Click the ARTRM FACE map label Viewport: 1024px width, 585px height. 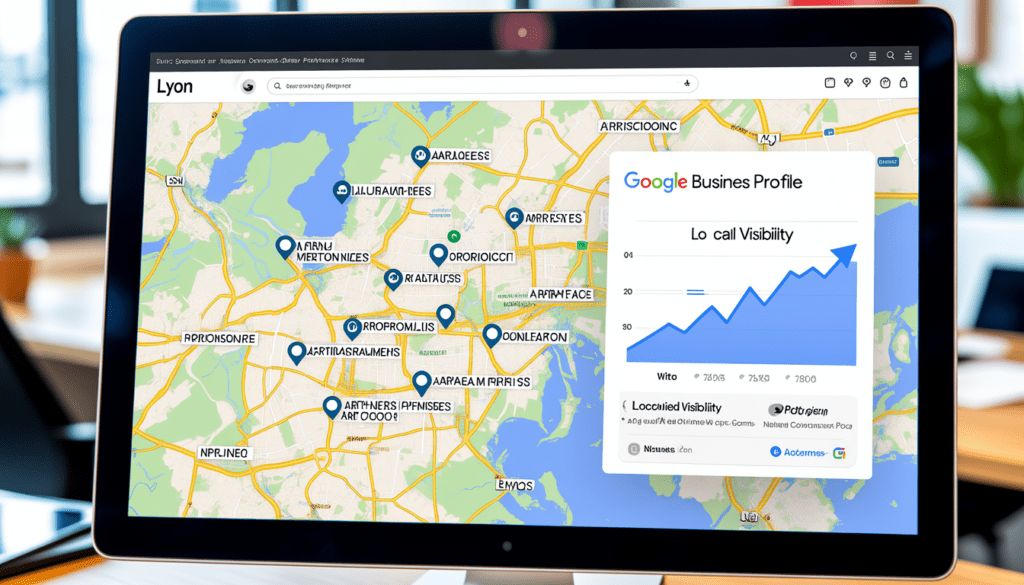560,294
